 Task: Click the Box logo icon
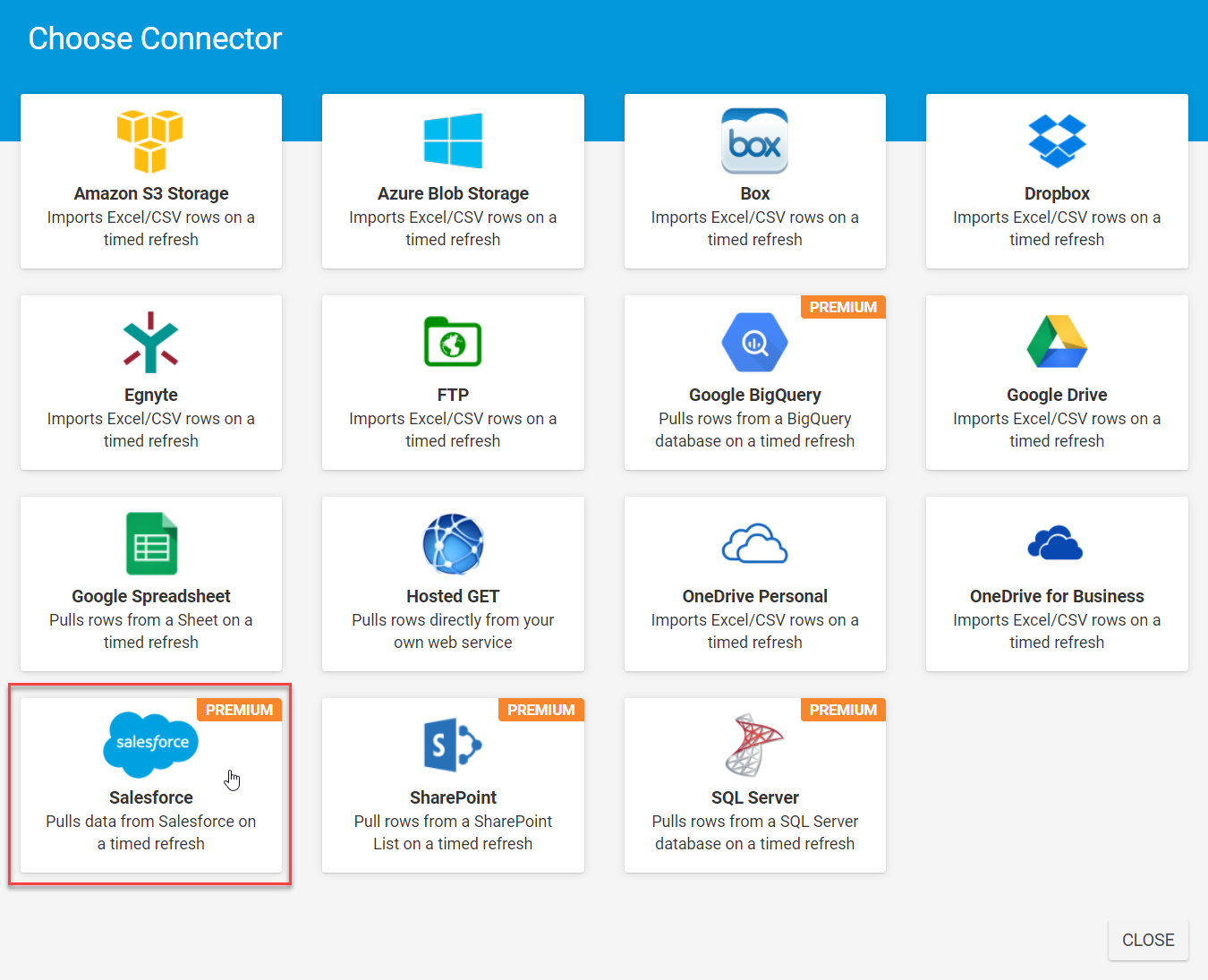(x=755, y=141)
